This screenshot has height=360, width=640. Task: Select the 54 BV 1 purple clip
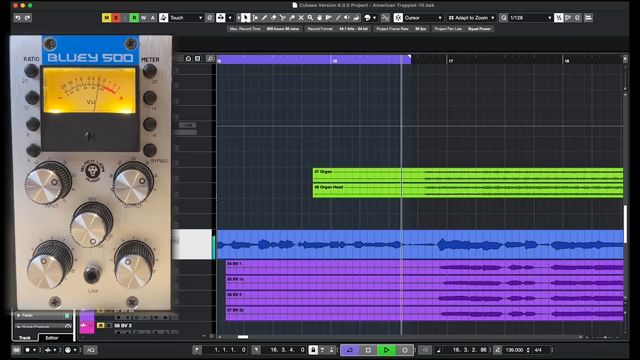coord(424,267)
